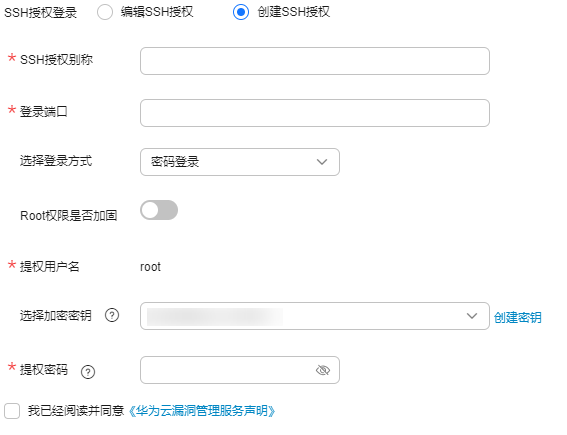Click the 我已经阅读并同意 label text
The image size is (567, 435).
pyautogui.click(x=76, y=411)
